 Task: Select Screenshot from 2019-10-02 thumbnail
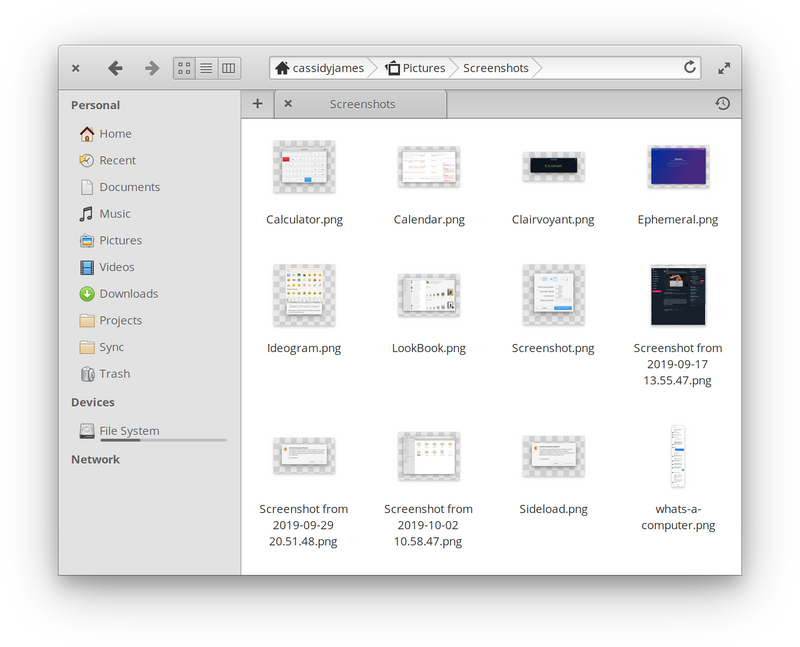(429, 456)
